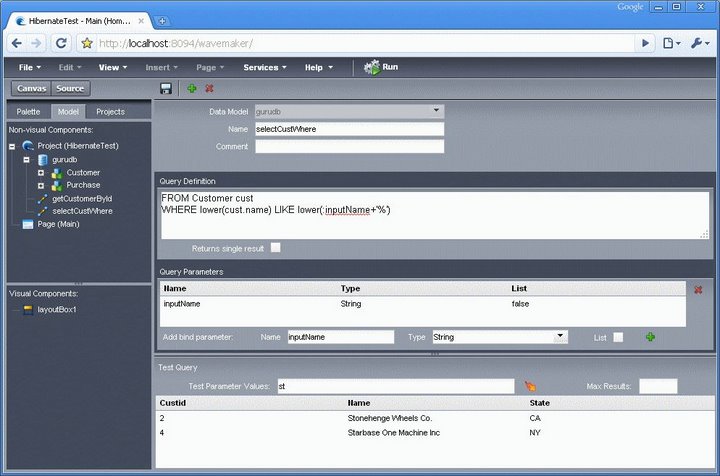Viewport: 720px width, 476px height.
Task: Reload the page in the browser
Action: click(x=61, y=43)
